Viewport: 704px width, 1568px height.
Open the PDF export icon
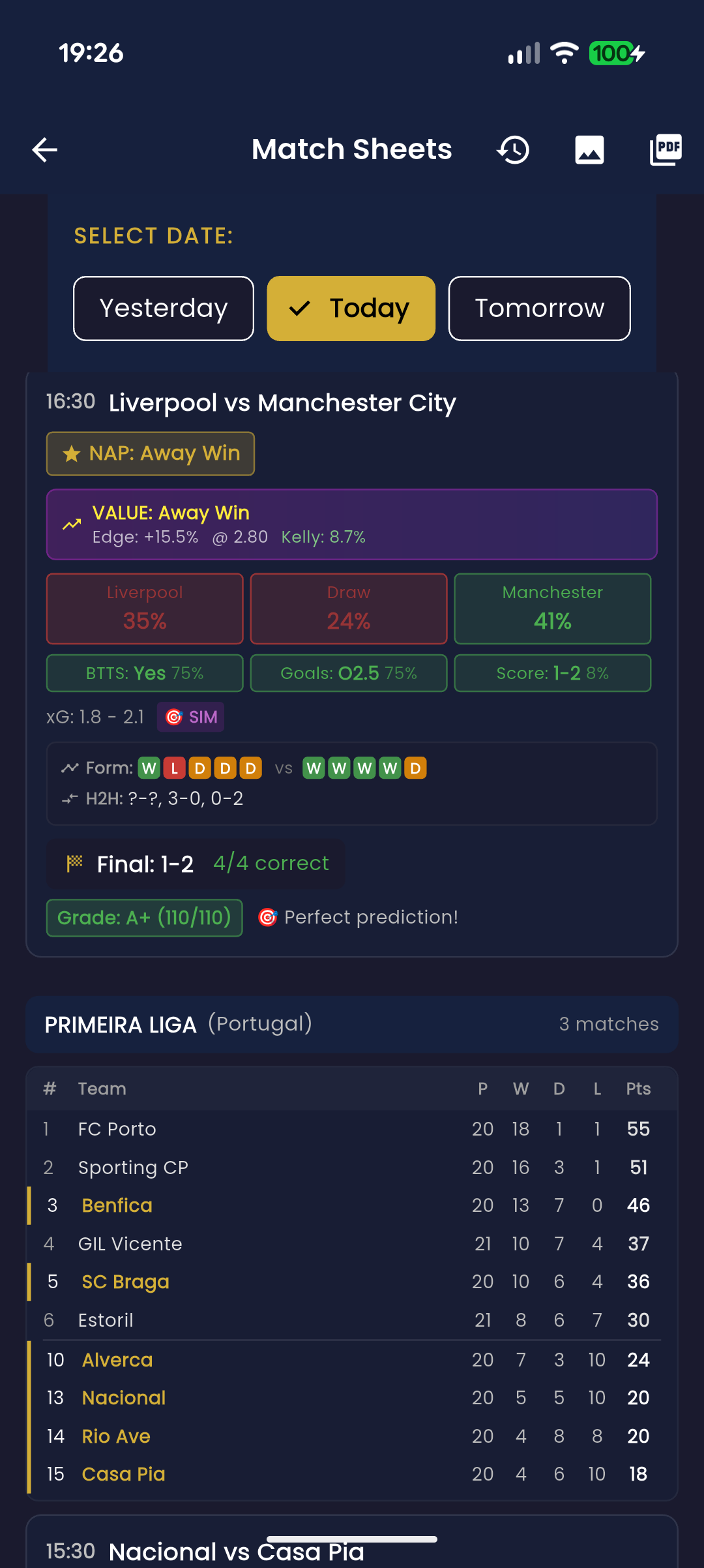click(x=666, y=149)
